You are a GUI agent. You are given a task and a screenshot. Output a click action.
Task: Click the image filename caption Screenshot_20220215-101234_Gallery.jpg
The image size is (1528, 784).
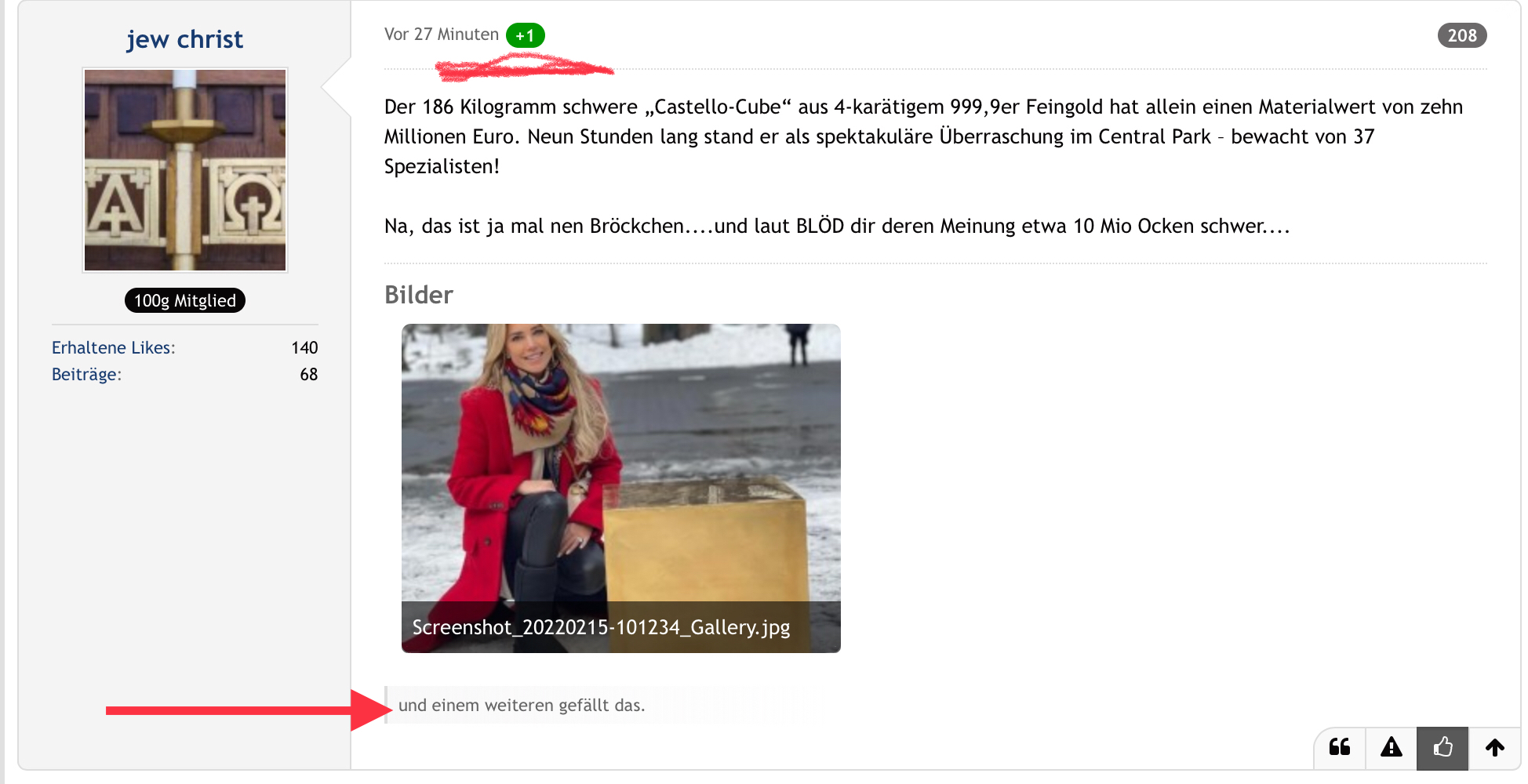[601, 627]
